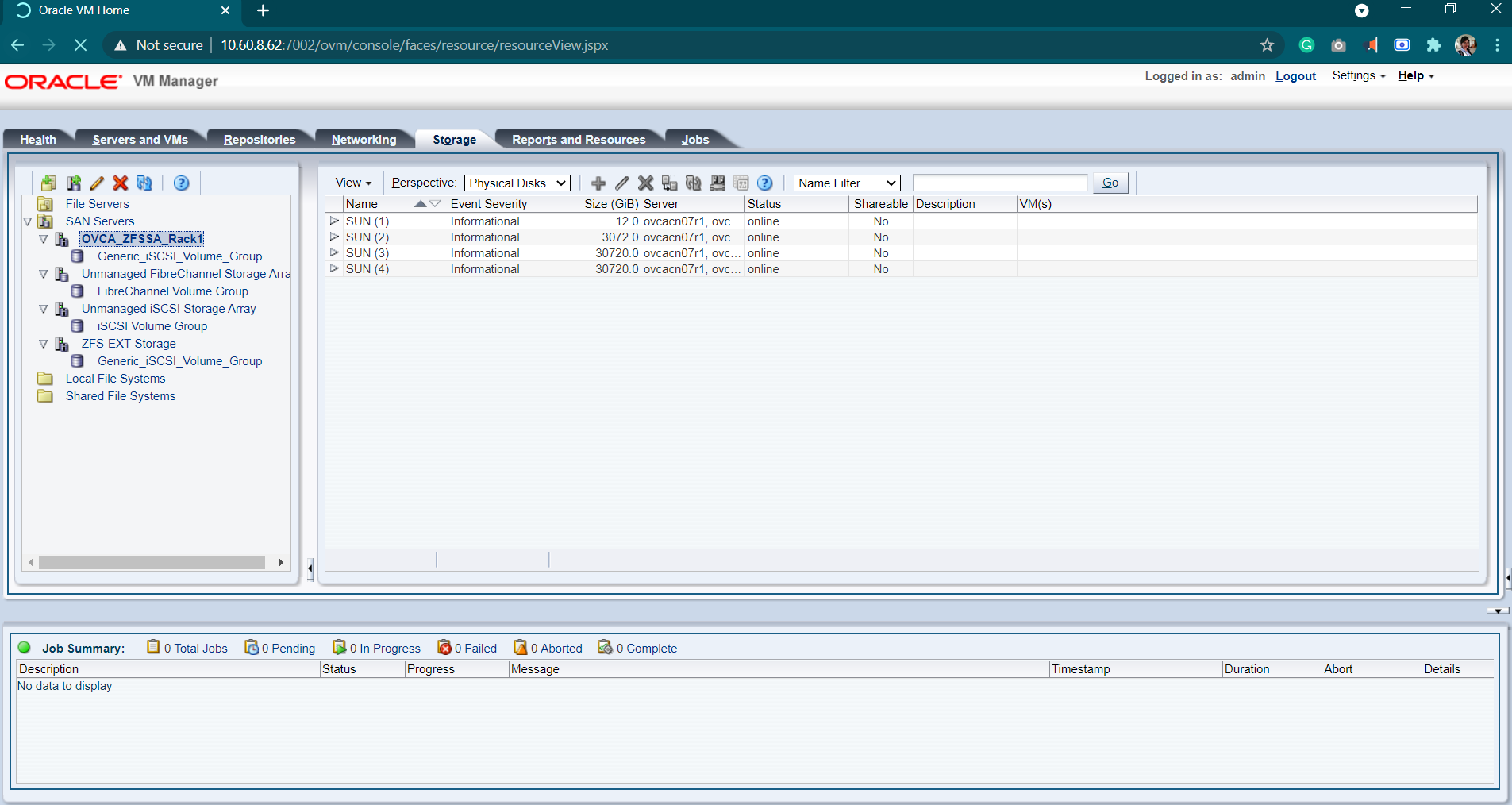
Task: Collapse the Unmanaged FibreChannel Storage Array node
Action: coord(44,274)
